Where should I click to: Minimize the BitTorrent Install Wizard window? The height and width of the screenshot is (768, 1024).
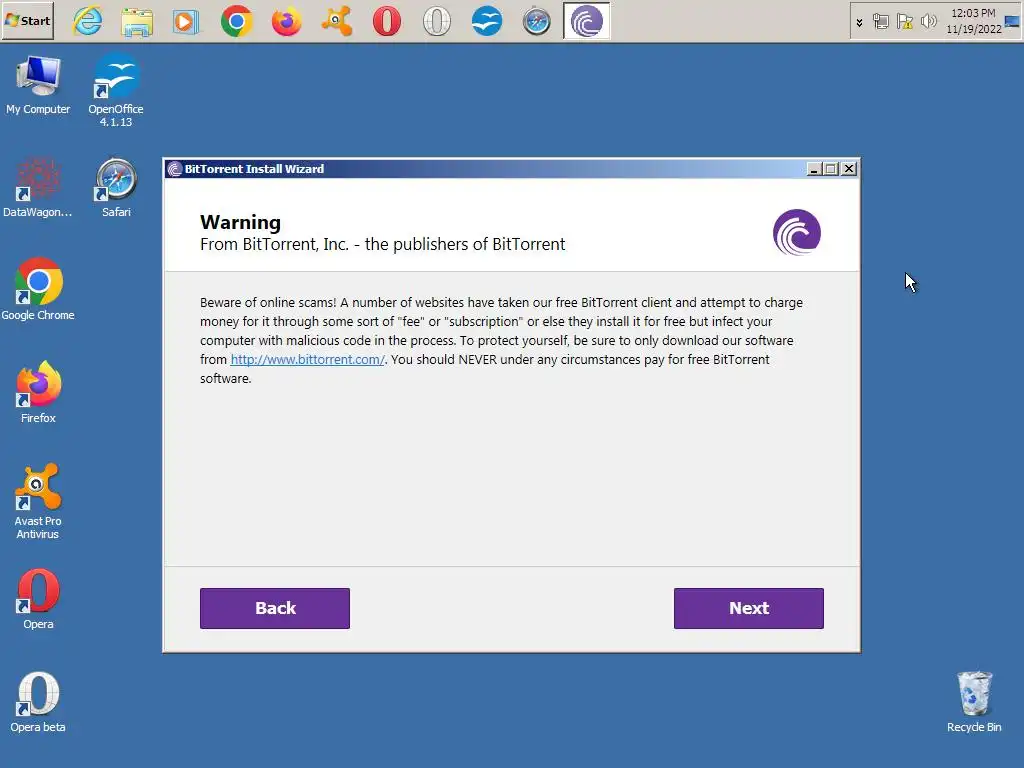[814, 169]
